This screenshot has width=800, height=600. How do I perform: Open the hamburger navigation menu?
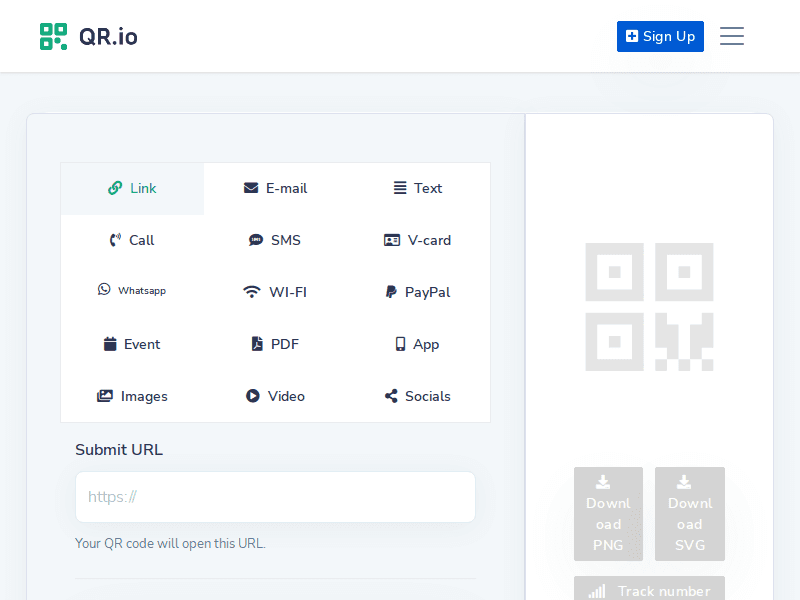(x=732, y=37)
